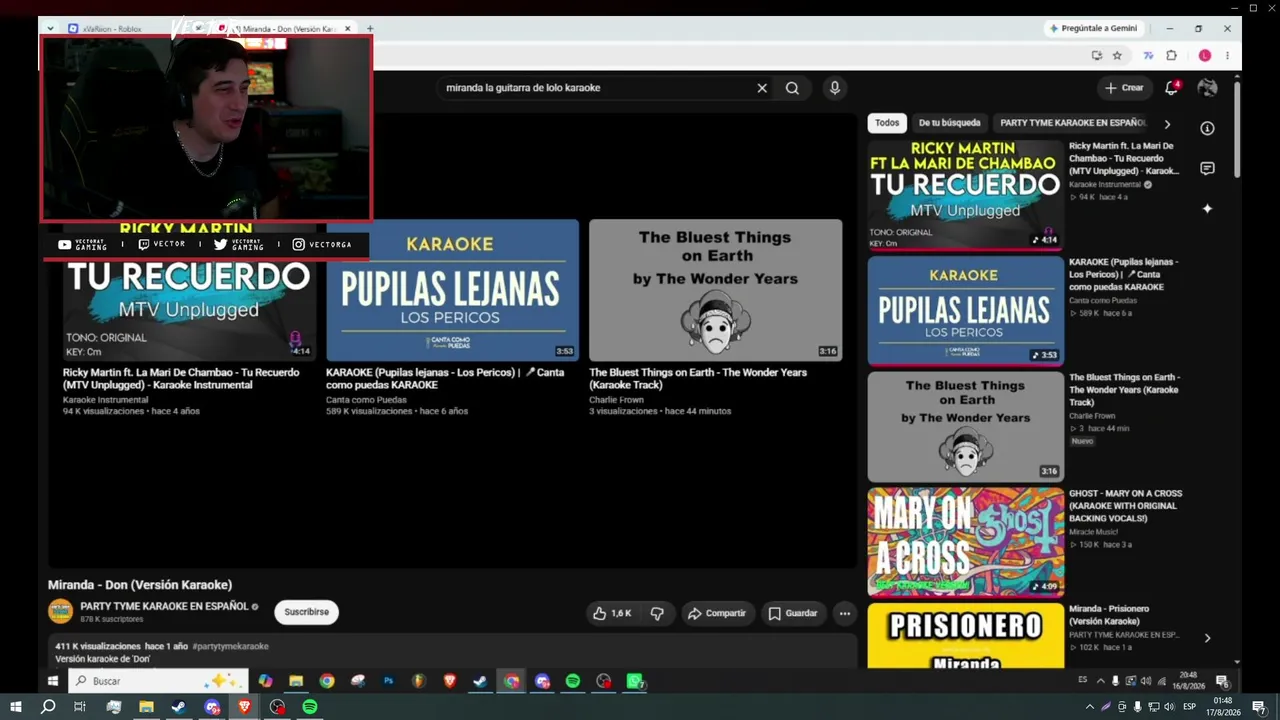Open WhatsApp from the inner taskbar
The height and width of the screenshot is (720, 1280).
click(x=634, y=681)
